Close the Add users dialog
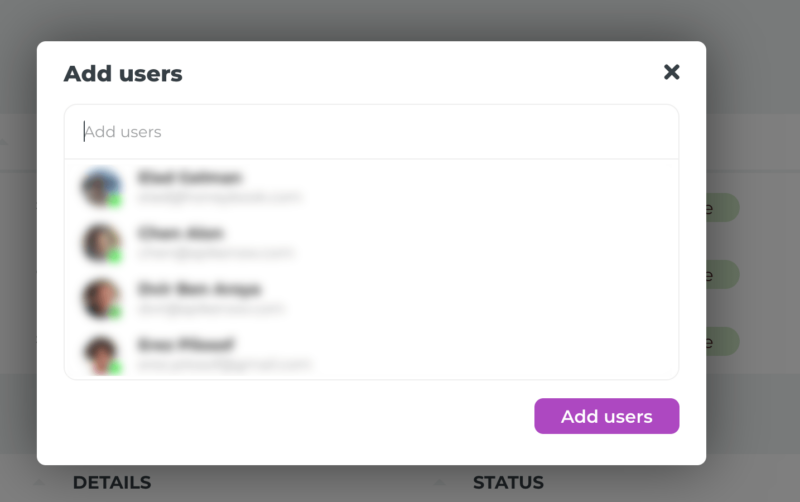Viewport: 800px width, 502px height. click(x=671, y=72)
